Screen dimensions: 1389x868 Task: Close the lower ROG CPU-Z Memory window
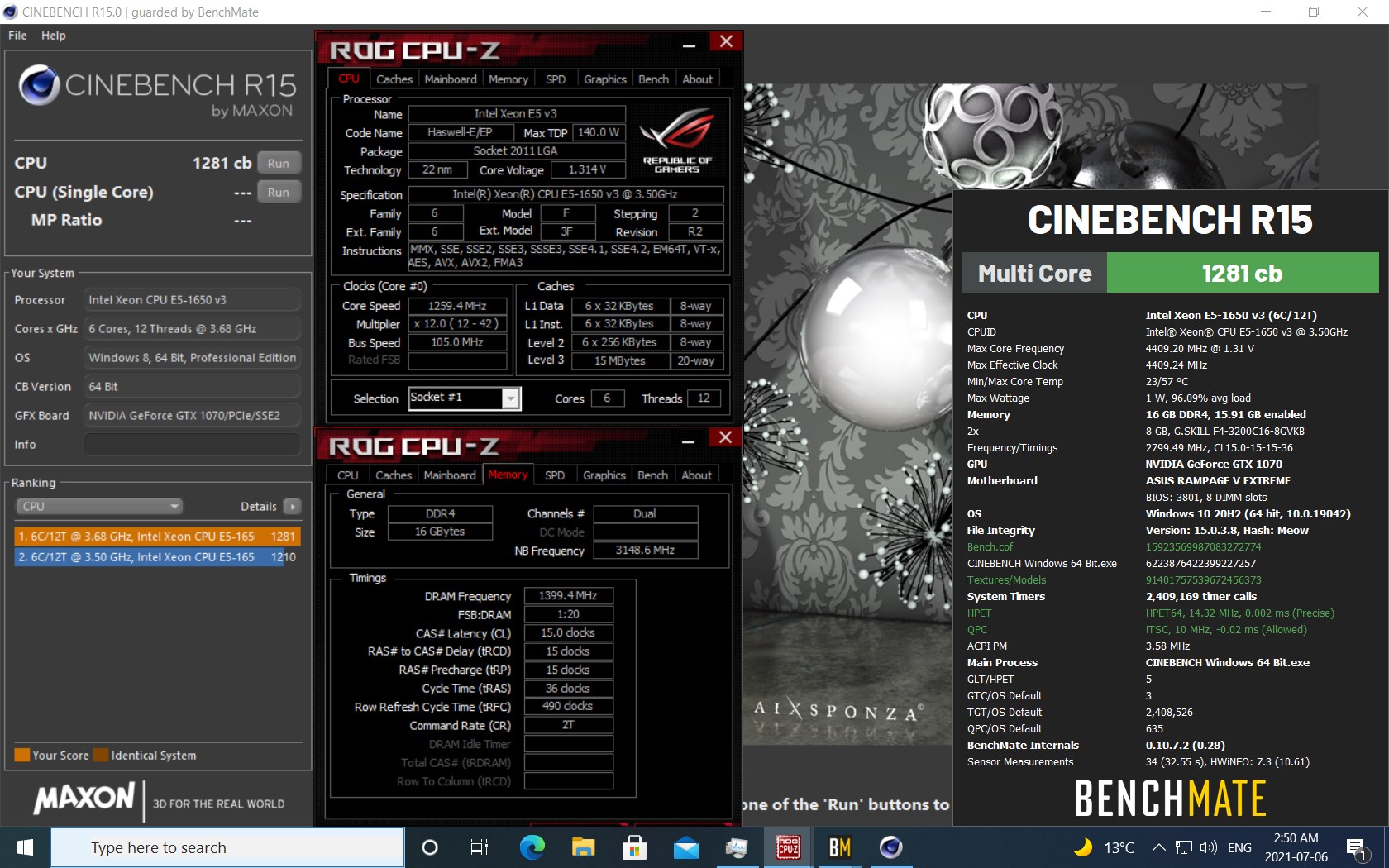[x=725, y=438]
